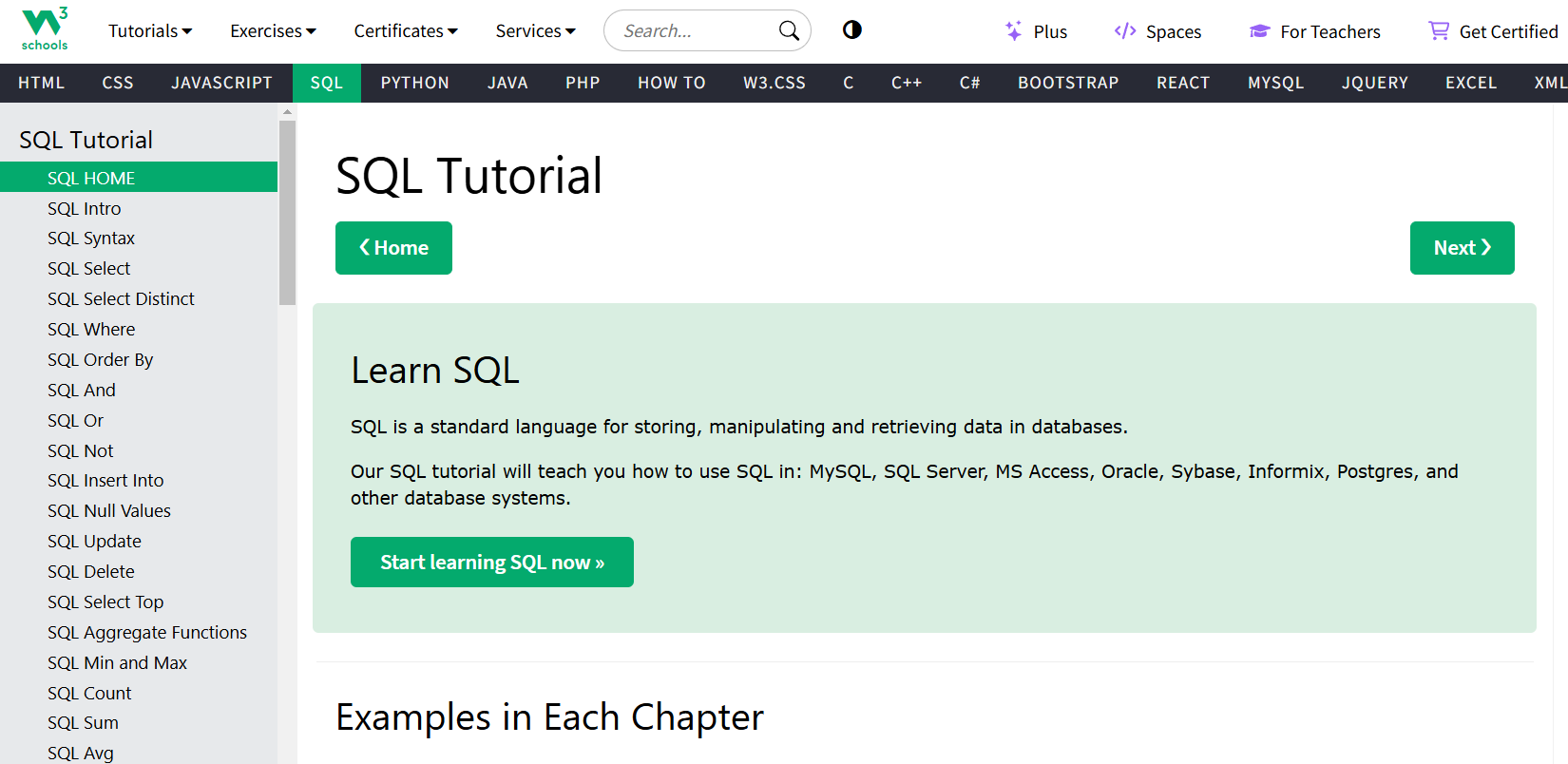Switch to the JAVASCRIPT tab
The width and height of the screenshot is (1568, 764).
[x=221, y=83]
